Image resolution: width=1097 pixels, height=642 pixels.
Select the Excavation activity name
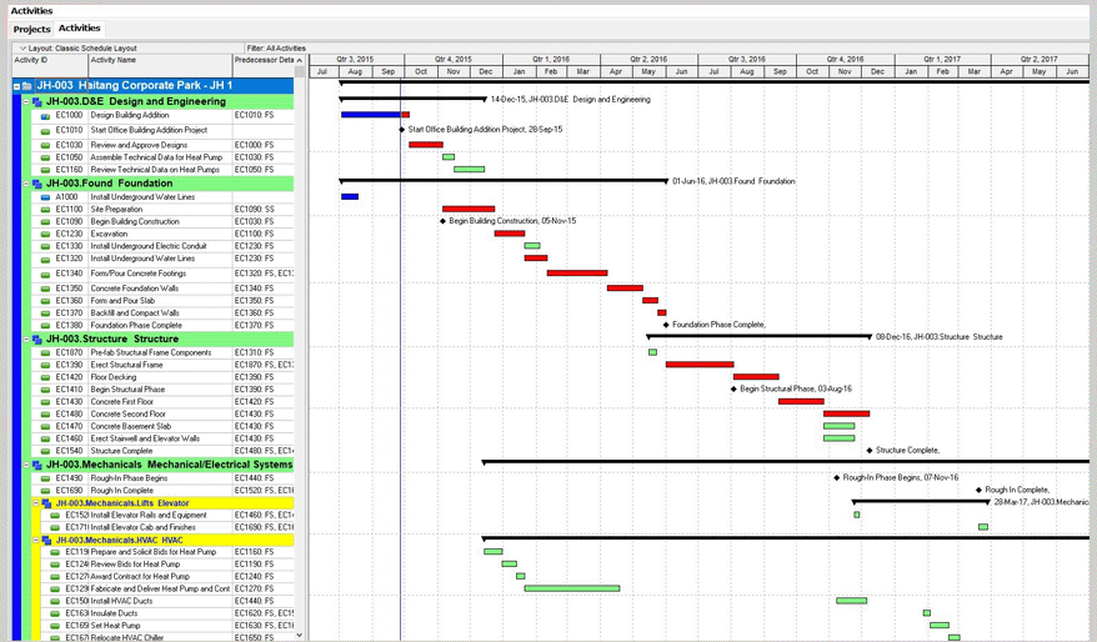point(108,234)
